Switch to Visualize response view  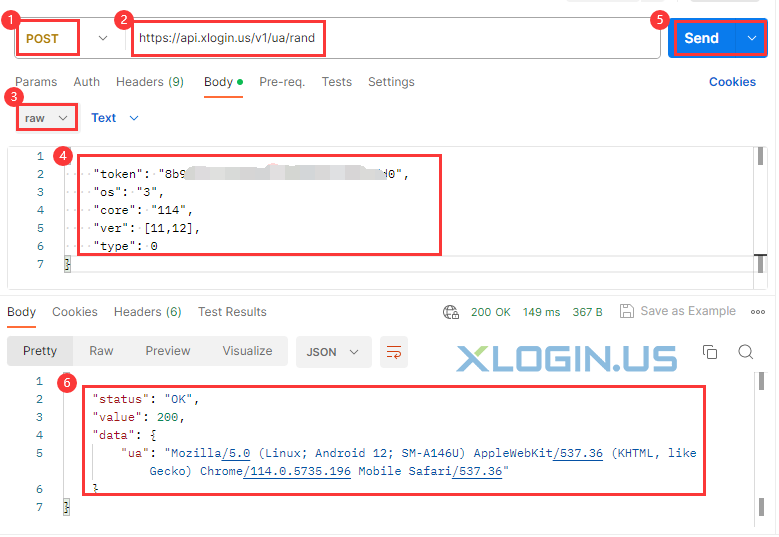[x=247, y=351]
